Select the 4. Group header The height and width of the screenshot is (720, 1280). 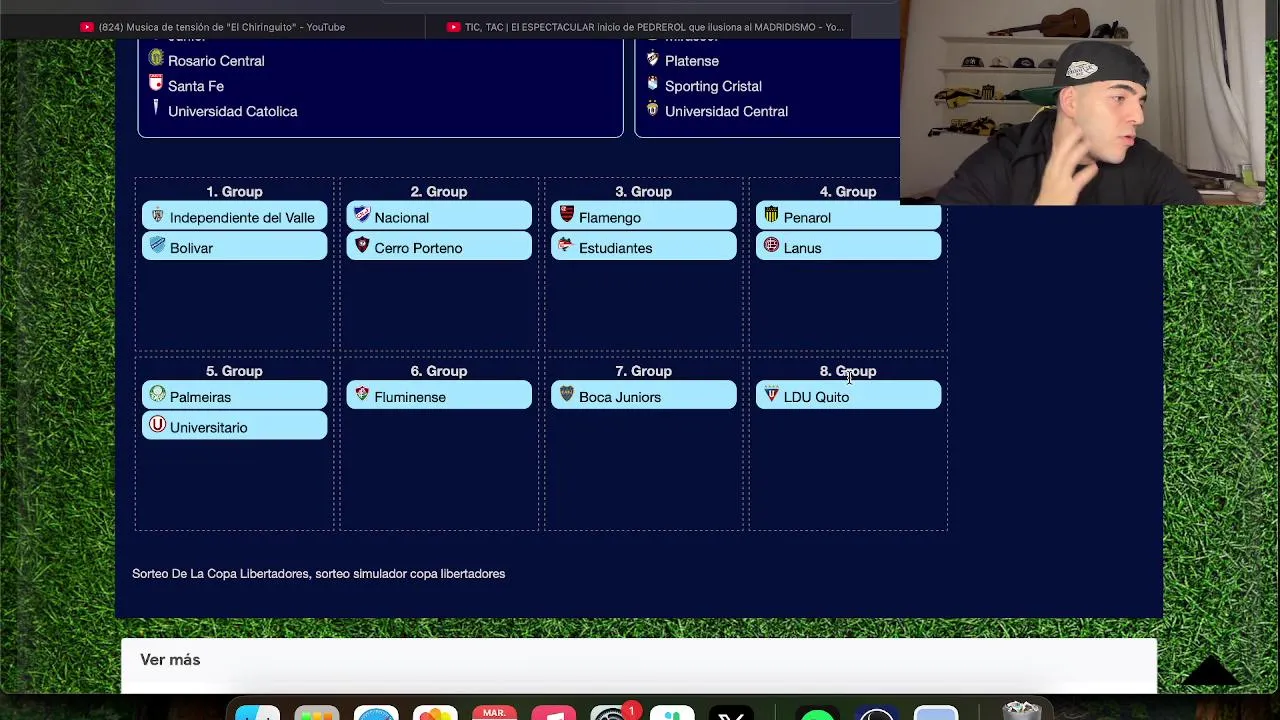tap(848, 191)
